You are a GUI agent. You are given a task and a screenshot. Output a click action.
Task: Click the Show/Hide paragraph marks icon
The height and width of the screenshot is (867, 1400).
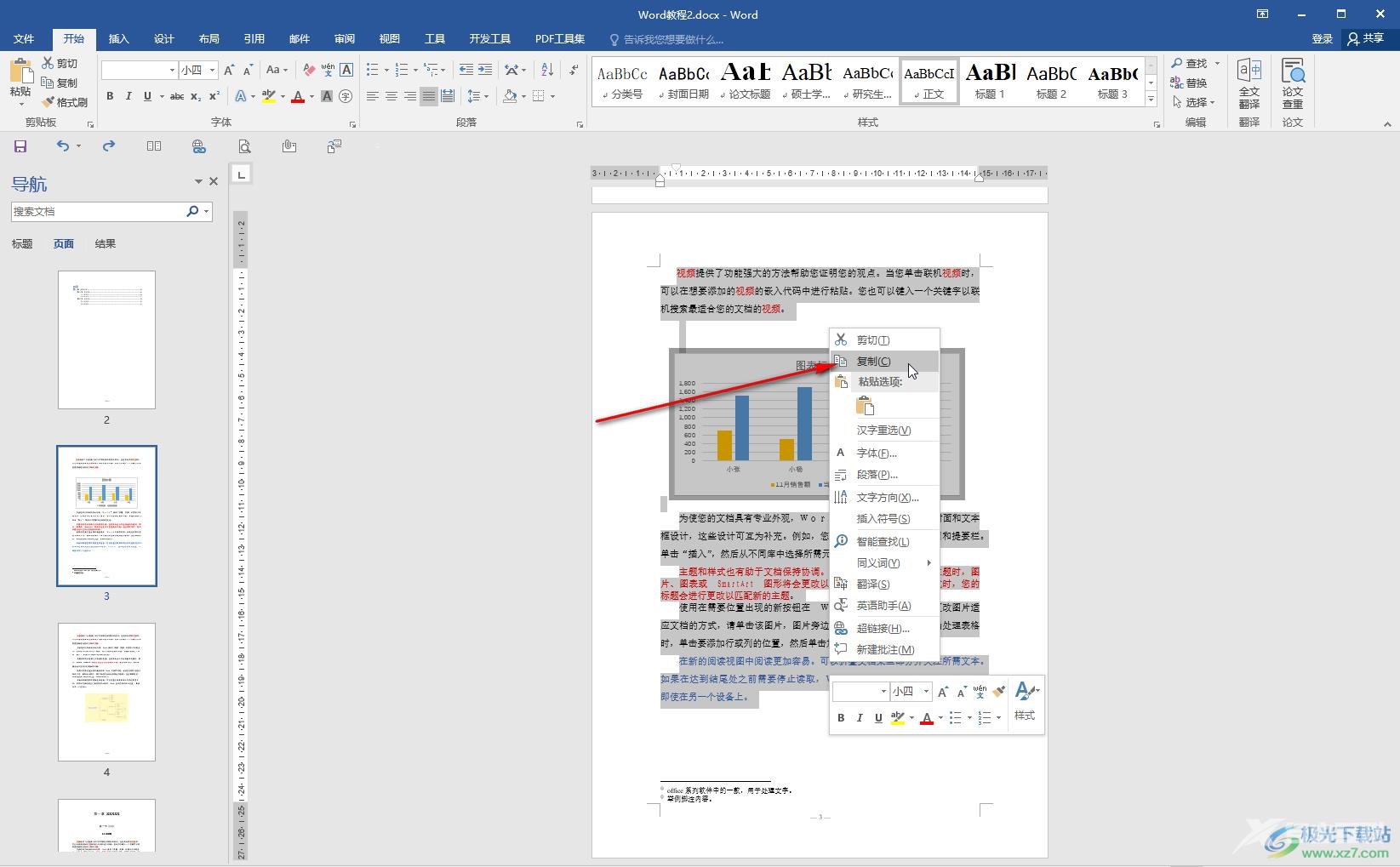574,70
